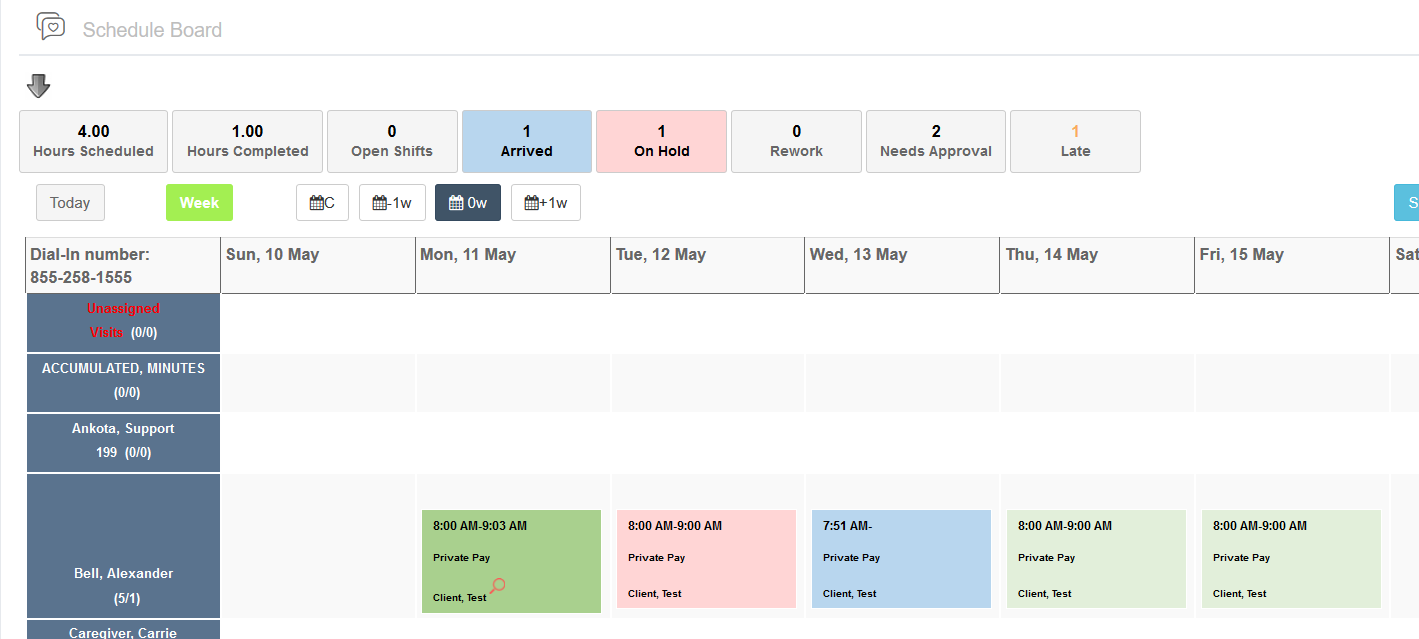Click the chat bubbles logo beside Schedule Board

pyautogui.click(x=50, y=27)
